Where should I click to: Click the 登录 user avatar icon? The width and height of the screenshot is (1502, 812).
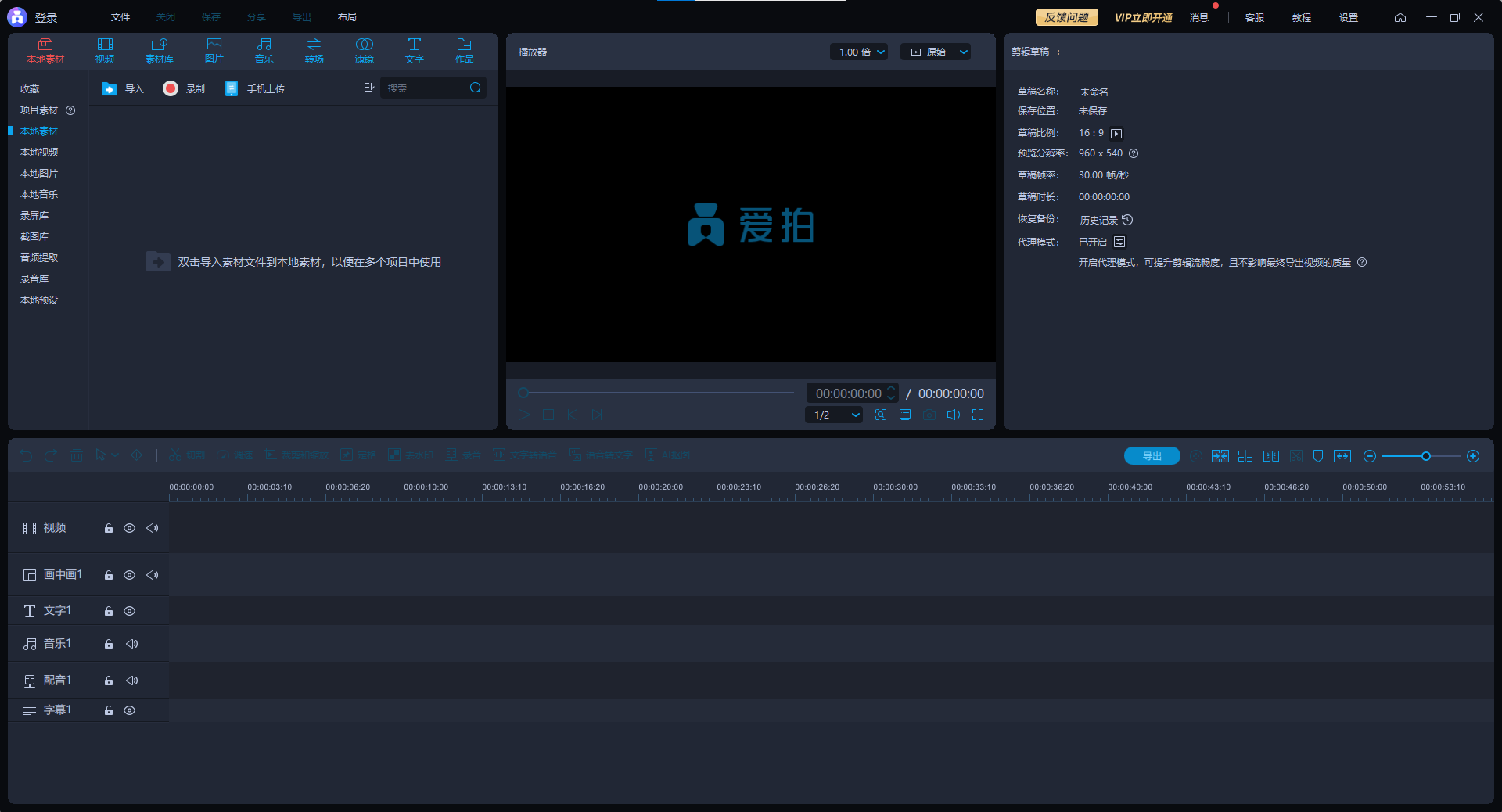[17, 17]
